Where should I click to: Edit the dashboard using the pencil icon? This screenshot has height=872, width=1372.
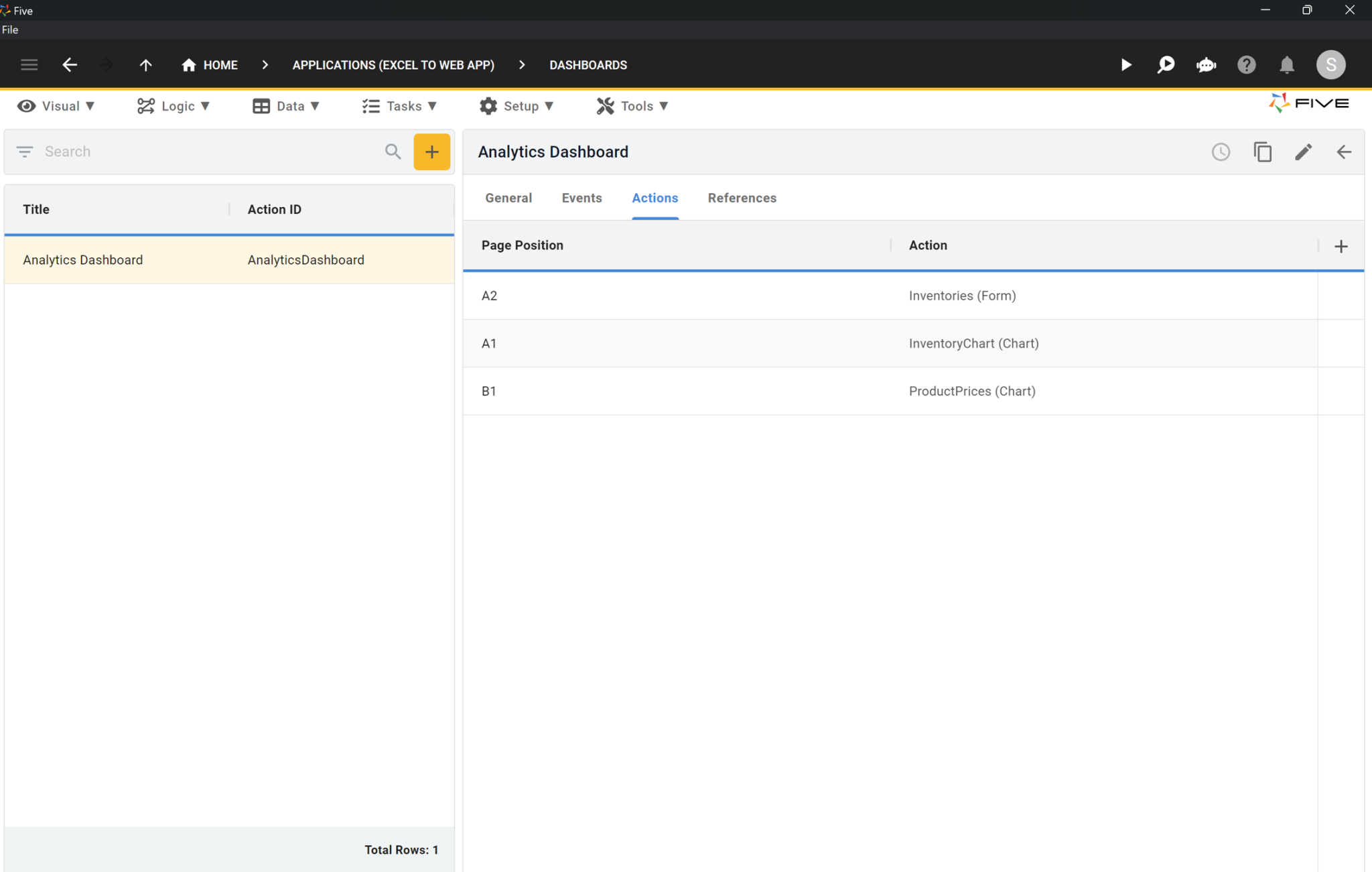[x=1302, y=151]
